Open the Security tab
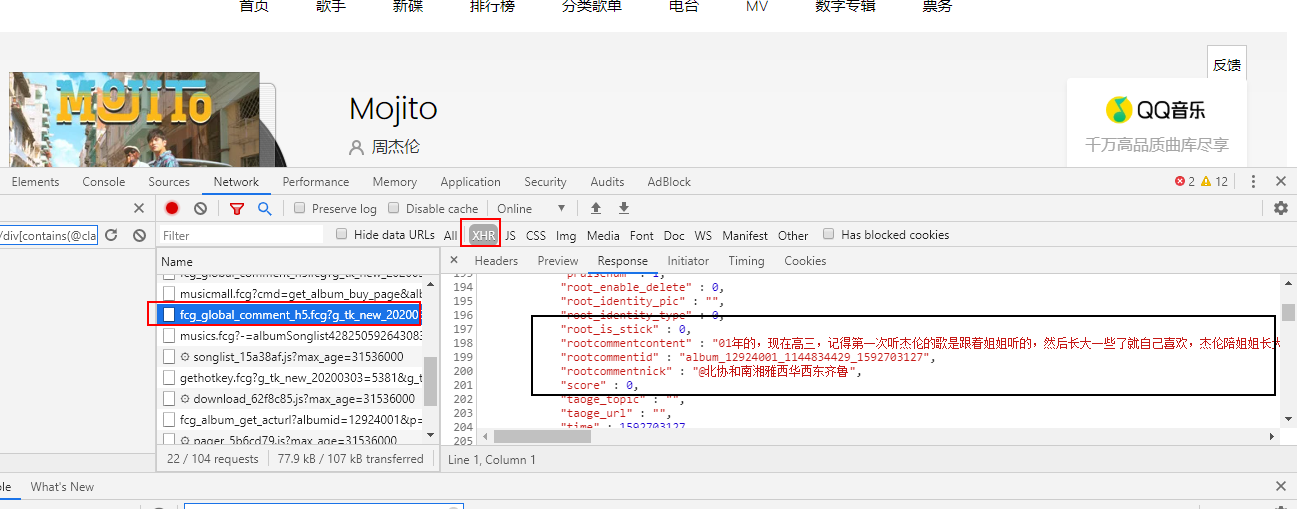1297x509 pixels. point(545,182)
